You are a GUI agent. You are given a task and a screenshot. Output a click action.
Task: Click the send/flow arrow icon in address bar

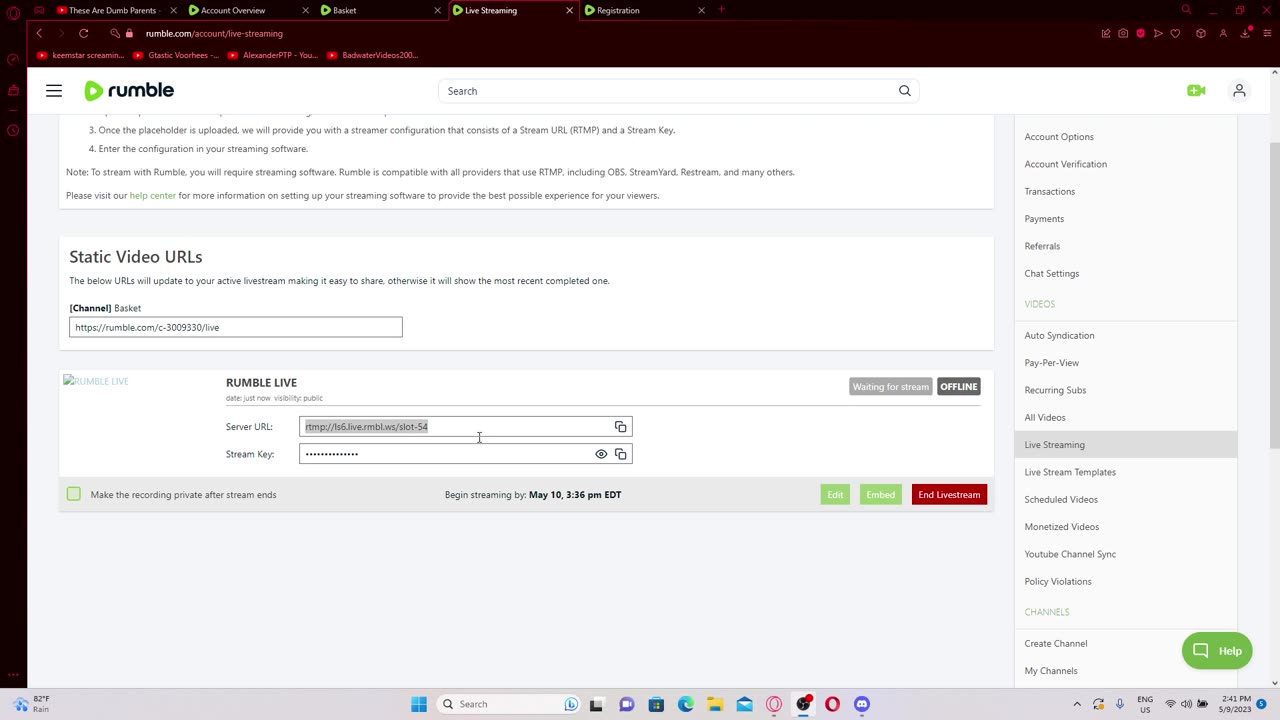(x=1158, y=33)
